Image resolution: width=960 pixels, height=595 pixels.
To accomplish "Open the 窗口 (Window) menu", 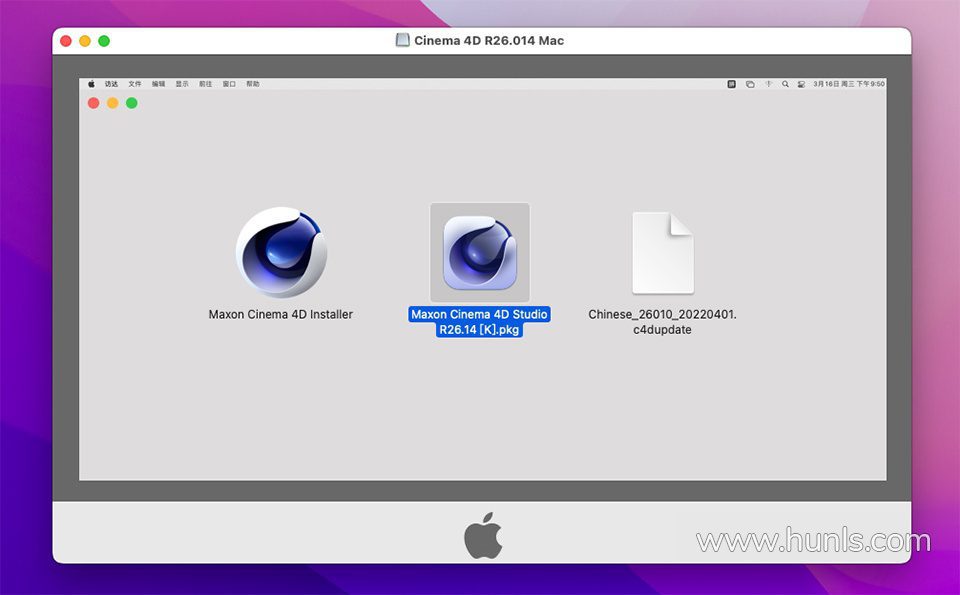I will pos(229,84).
